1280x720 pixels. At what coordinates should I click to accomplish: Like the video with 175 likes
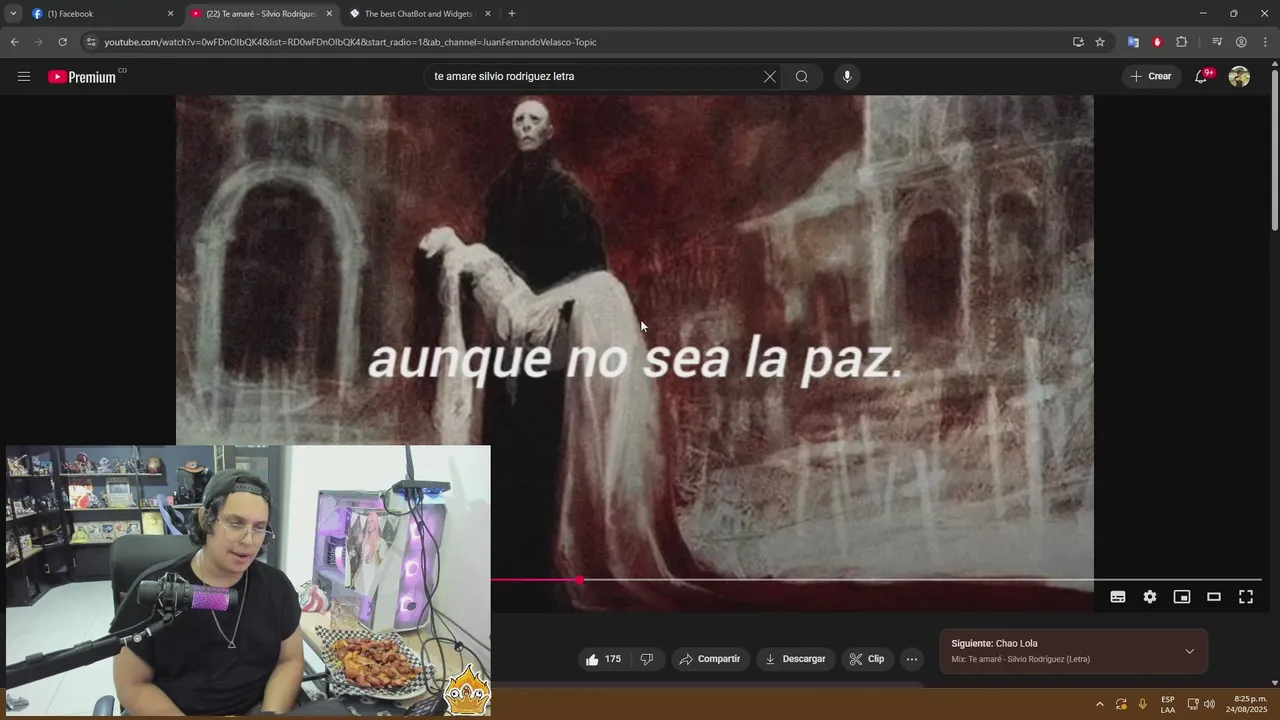[x=604, y=659]
